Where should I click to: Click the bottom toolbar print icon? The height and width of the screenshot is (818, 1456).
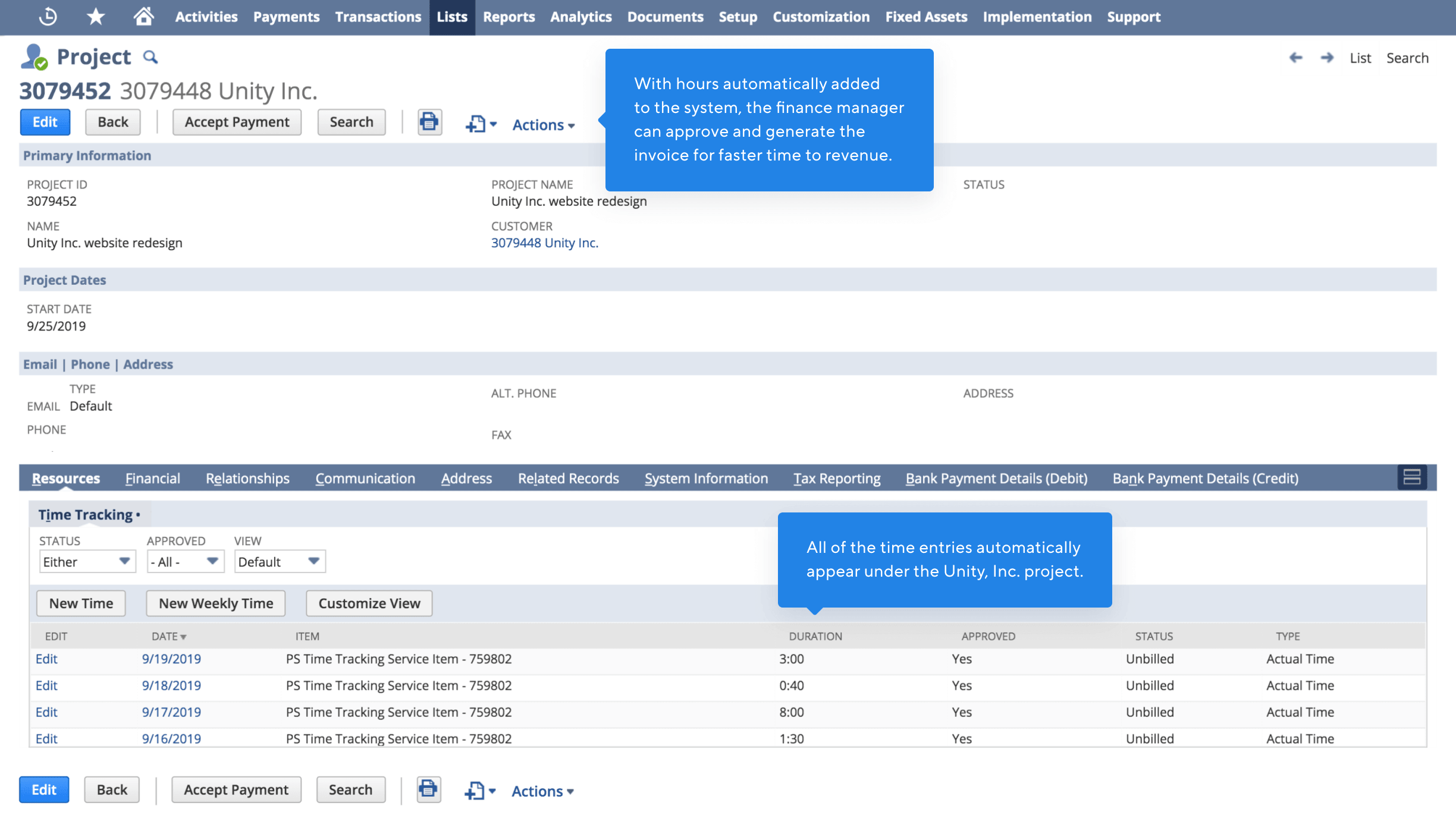point(428,790)
